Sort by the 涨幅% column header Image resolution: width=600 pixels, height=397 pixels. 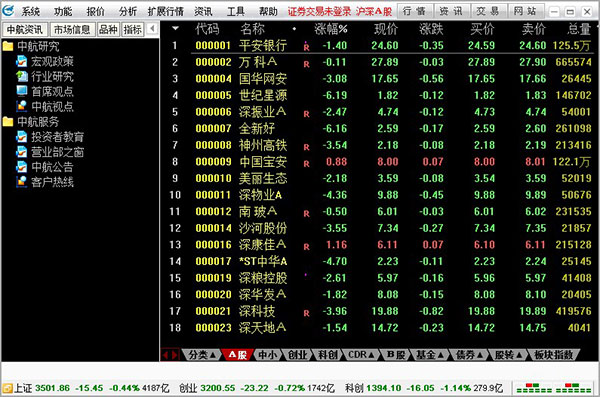tap(331, 29)
